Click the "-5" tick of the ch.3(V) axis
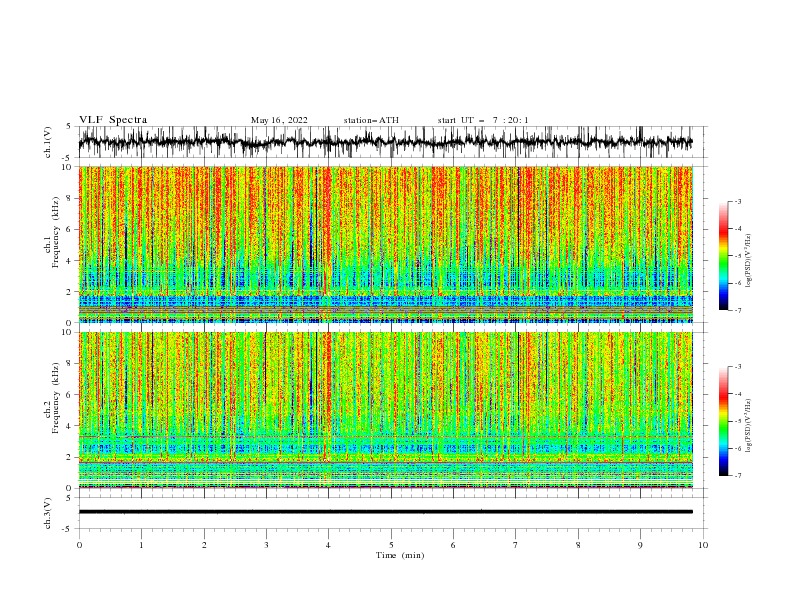792x612 pixels. pos(68,529)
